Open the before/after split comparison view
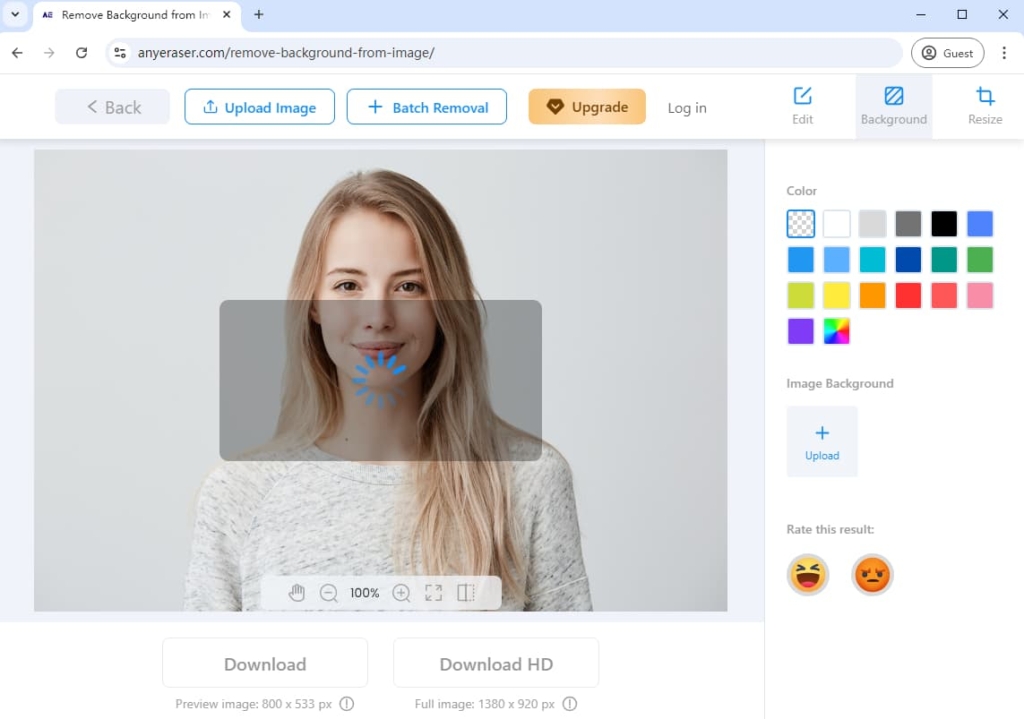The height and width of the screenshot is (719, 1024). point(466,592)
